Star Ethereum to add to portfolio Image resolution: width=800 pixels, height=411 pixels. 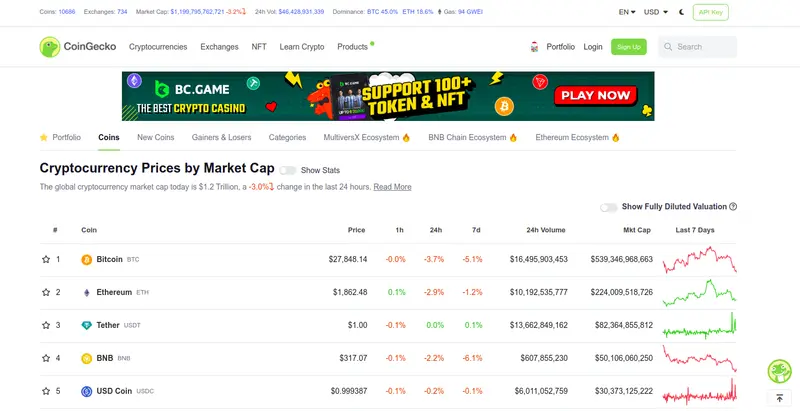46,292
